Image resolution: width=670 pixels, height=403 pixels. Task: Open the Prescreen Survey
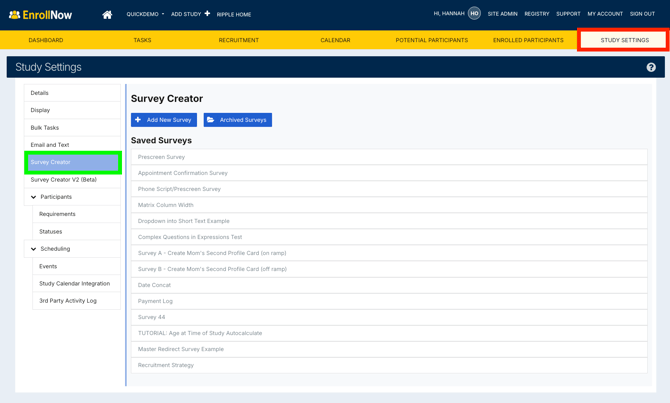[161, 157]
